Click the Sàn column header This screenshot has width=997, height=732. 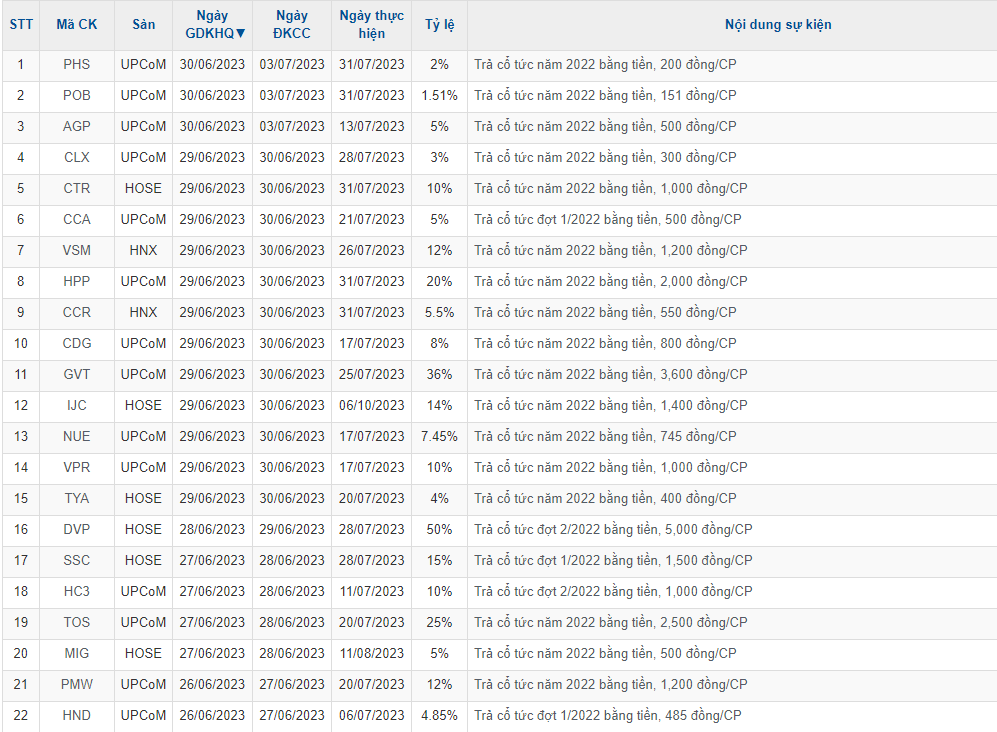coord(143,25)
